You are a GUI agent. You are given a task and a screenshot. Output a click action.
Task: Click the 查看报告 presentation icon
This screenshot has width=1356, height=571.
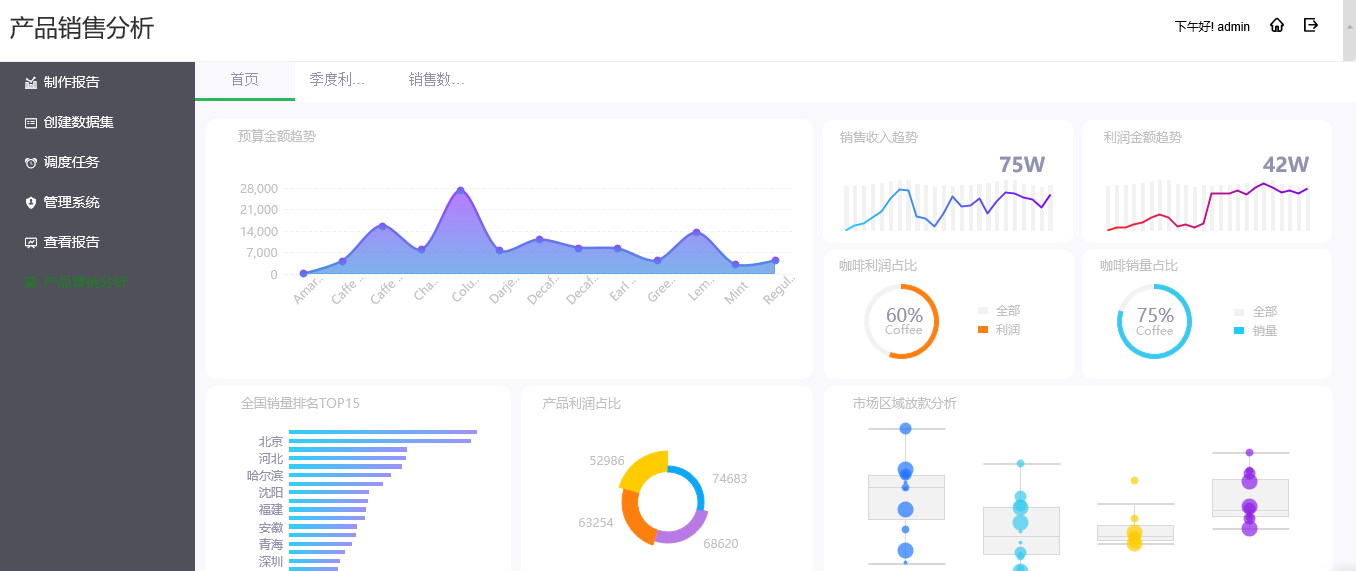pyautogui.click(x=31, y=242)
